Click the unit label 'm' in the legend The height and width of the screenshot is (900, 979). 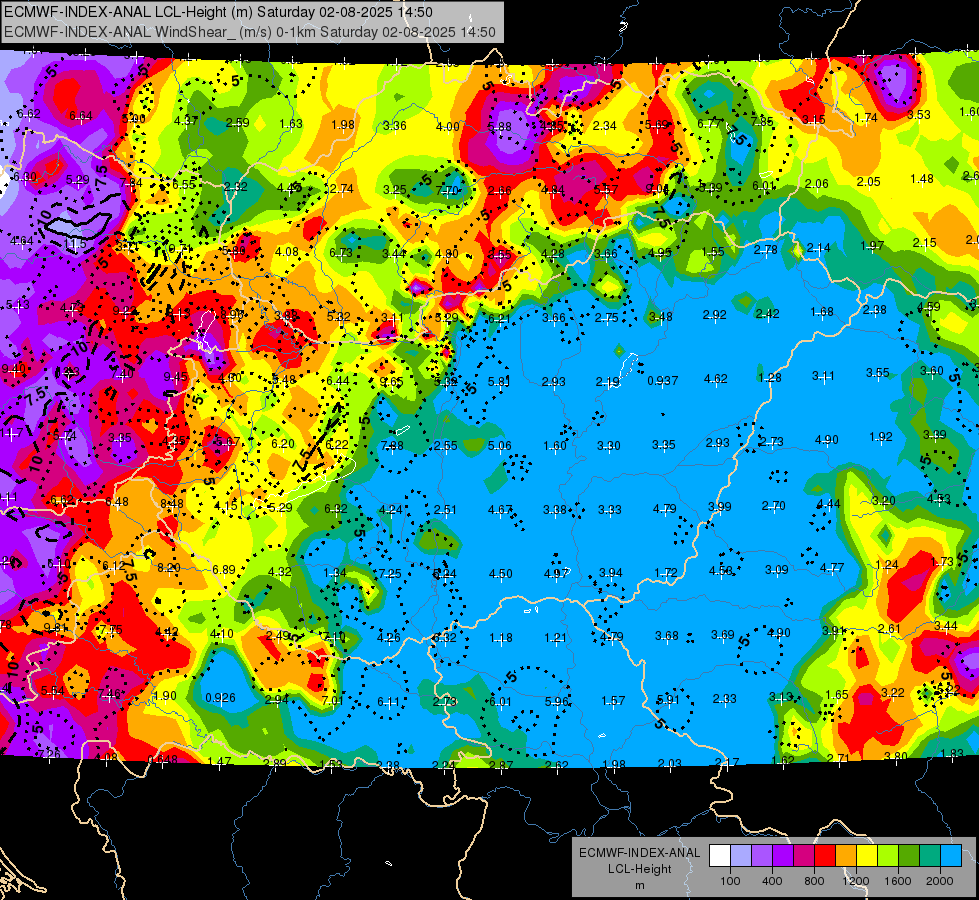640,886
